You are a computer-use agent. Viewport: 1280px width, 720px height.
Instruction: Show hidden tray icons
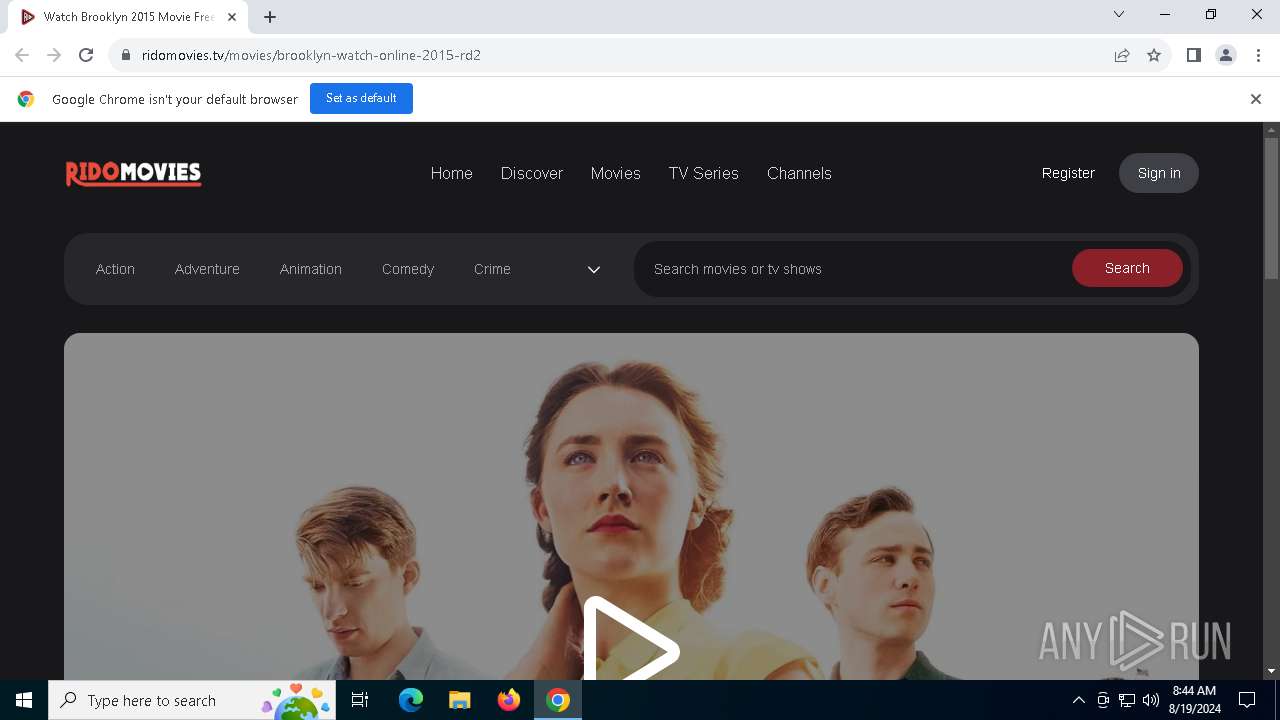[x=1078, y=700]
